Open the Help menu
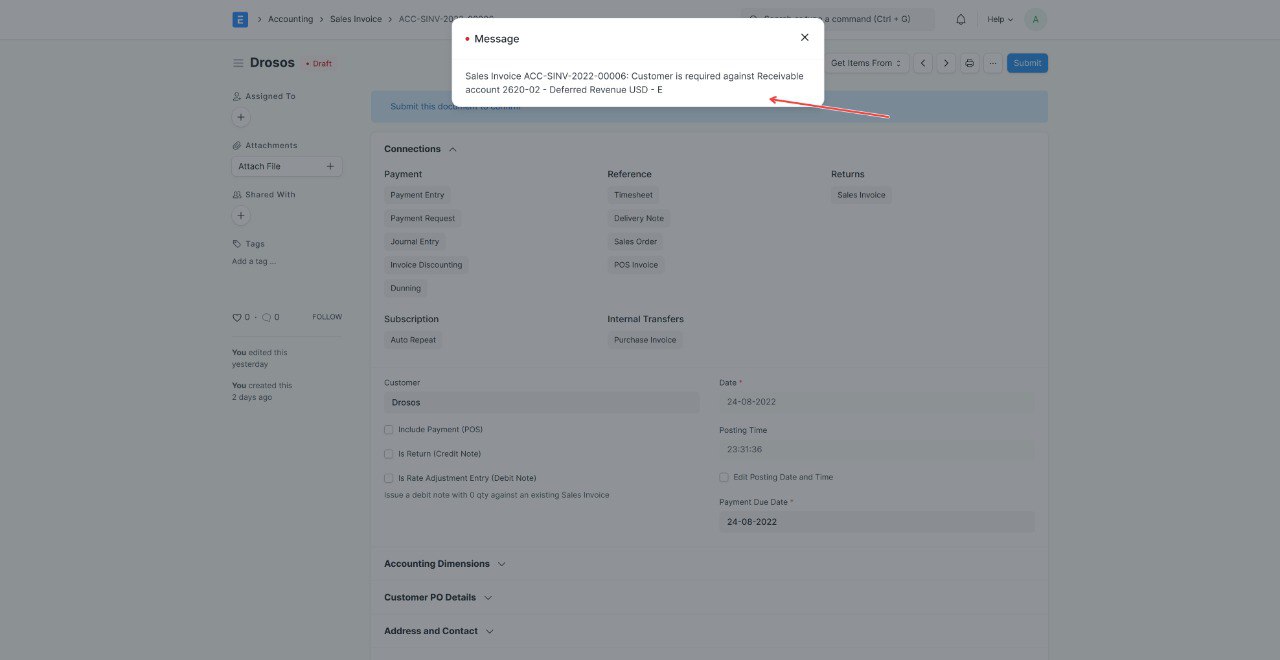The image size is (1280, 660). coord(996,18)
